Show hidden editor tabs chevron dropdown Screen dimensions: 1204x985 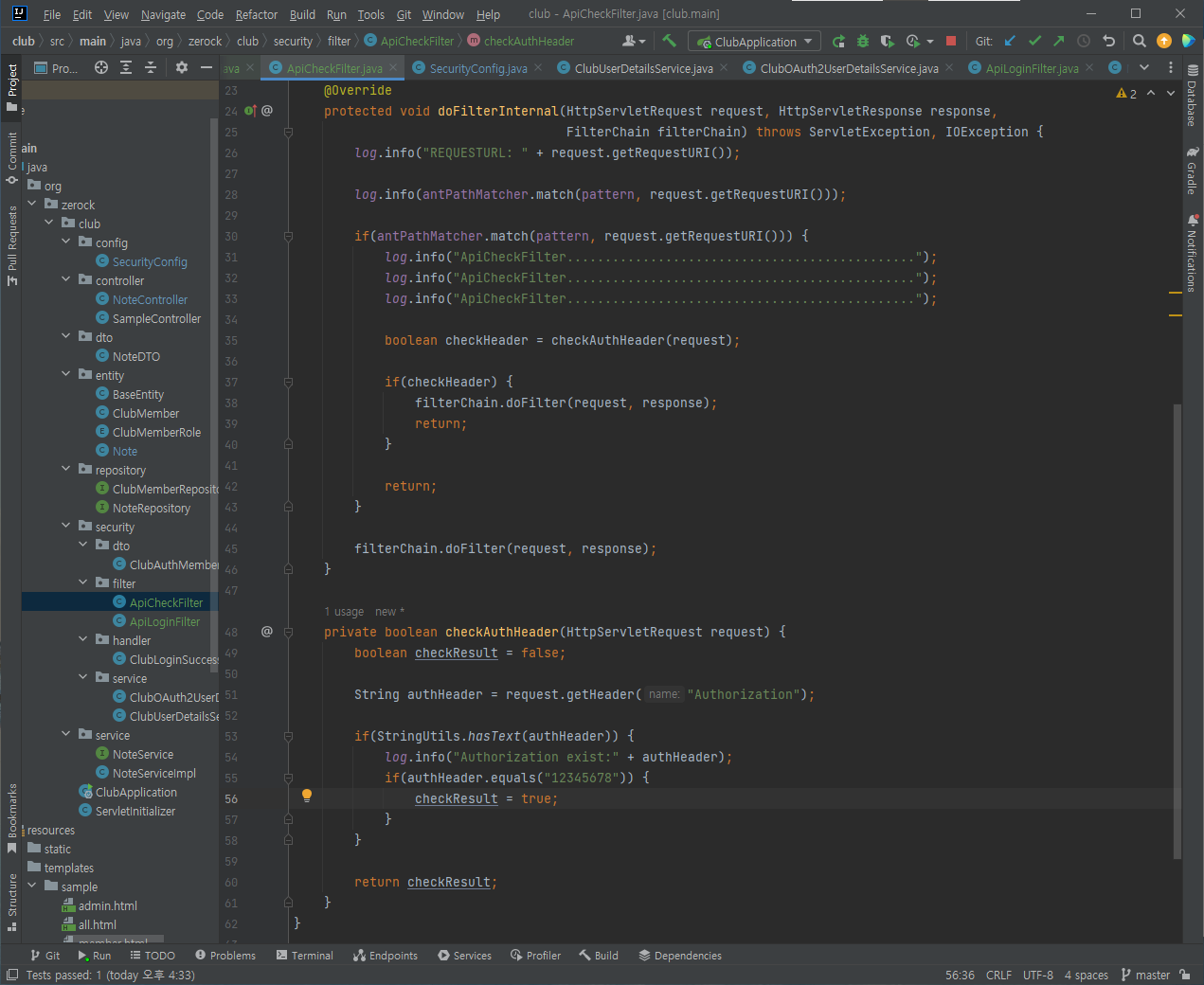pyautogui.click(x=1144, y=67)
